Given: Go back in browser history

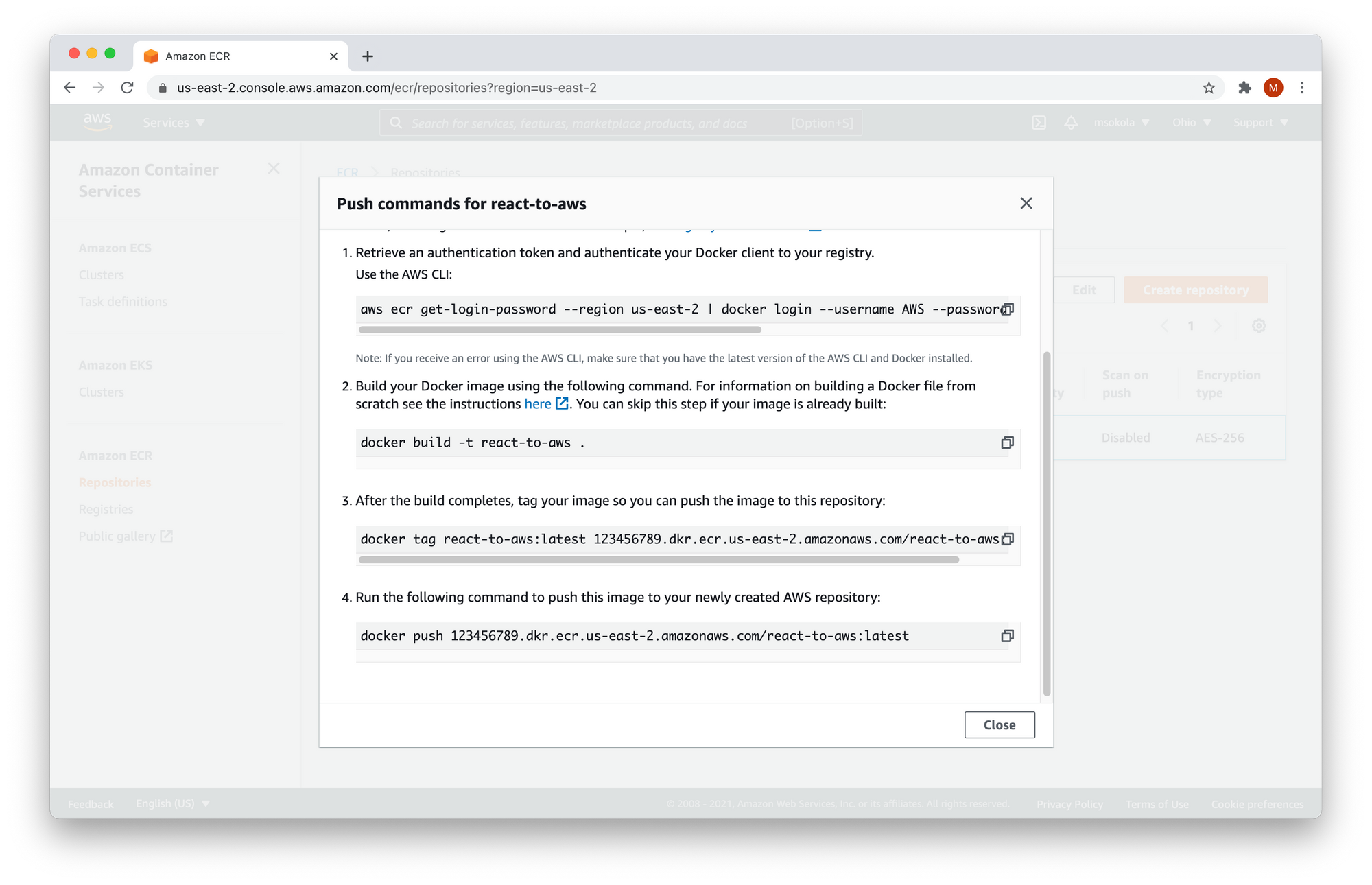Looking at the screenshot, I should click(x=69, y=88).
